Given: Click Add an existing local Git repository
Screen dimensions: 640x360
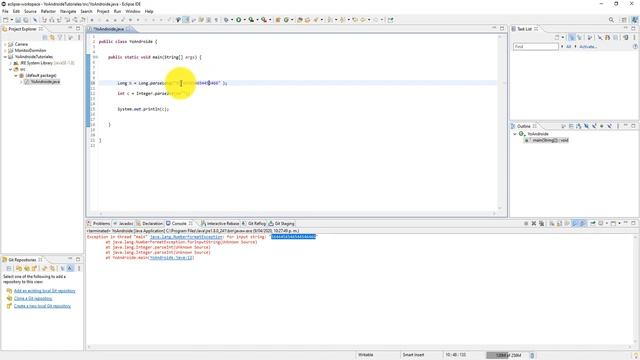Looking at the screenshot, I should pos(44,291).
